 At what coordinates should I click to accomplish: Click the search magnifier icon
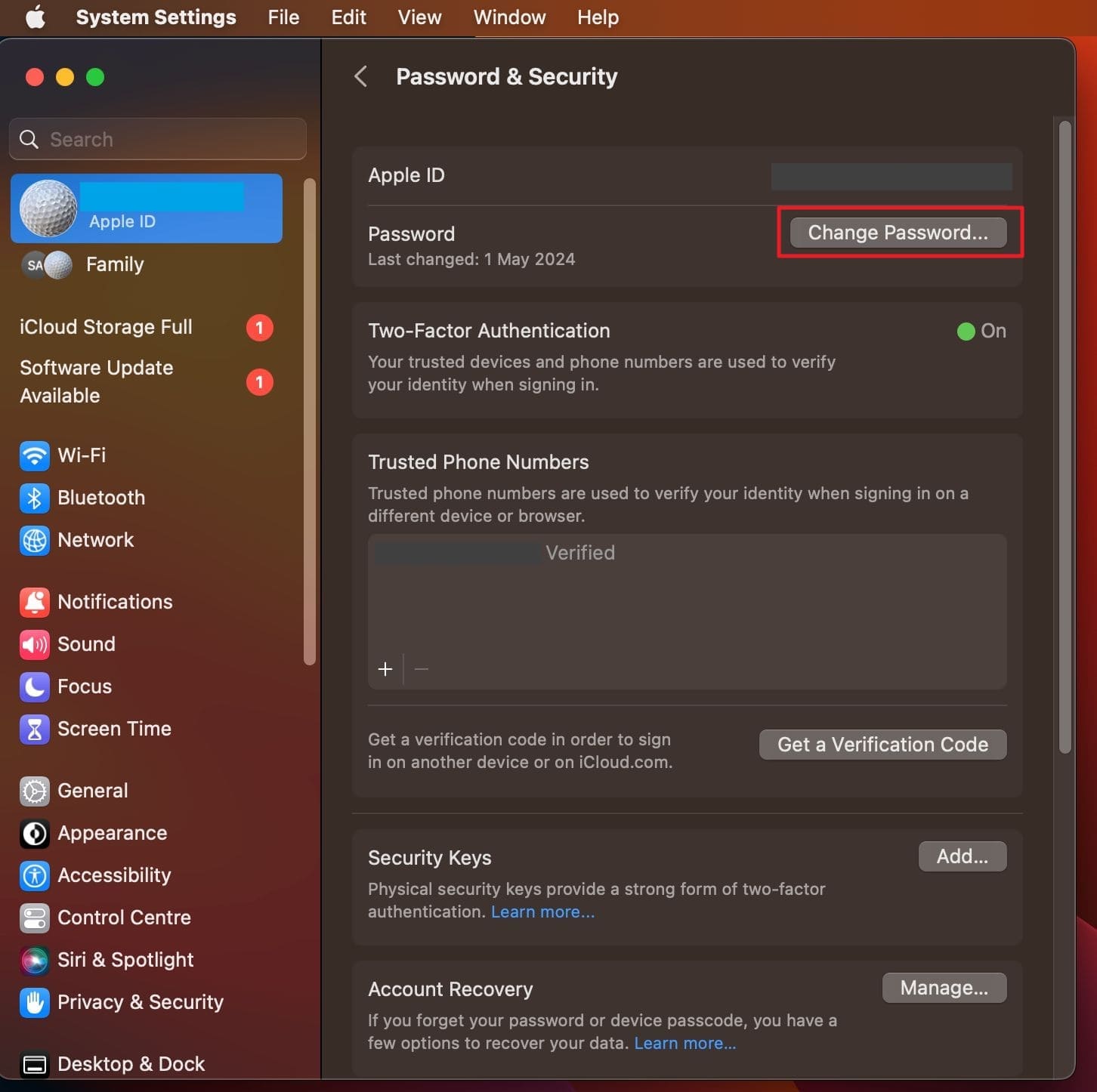coord(29,139)
